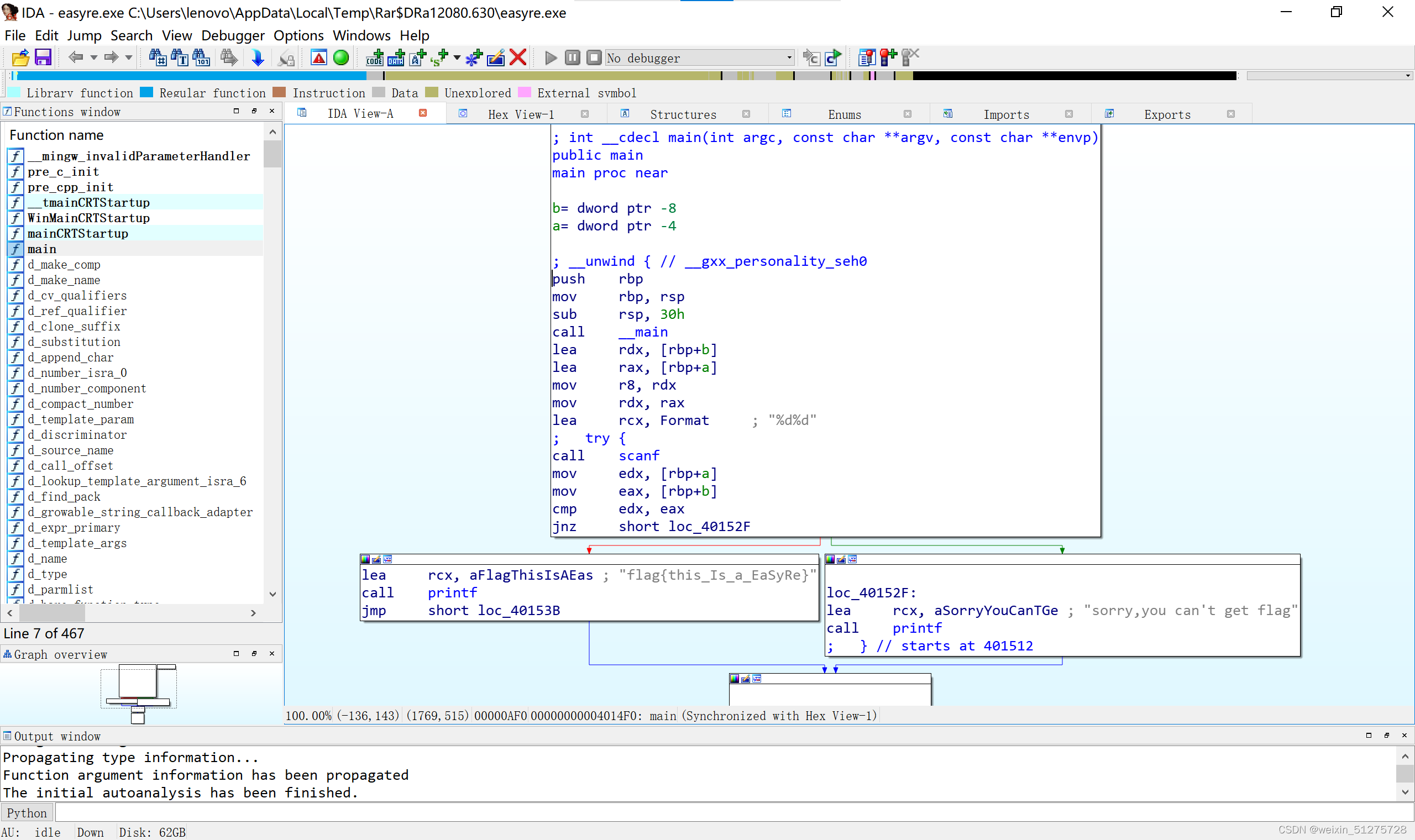Viewport: 1415px width, 840px height.
Task: Click the pencil edit icon in toolbar
Action: tap(496, 57)
